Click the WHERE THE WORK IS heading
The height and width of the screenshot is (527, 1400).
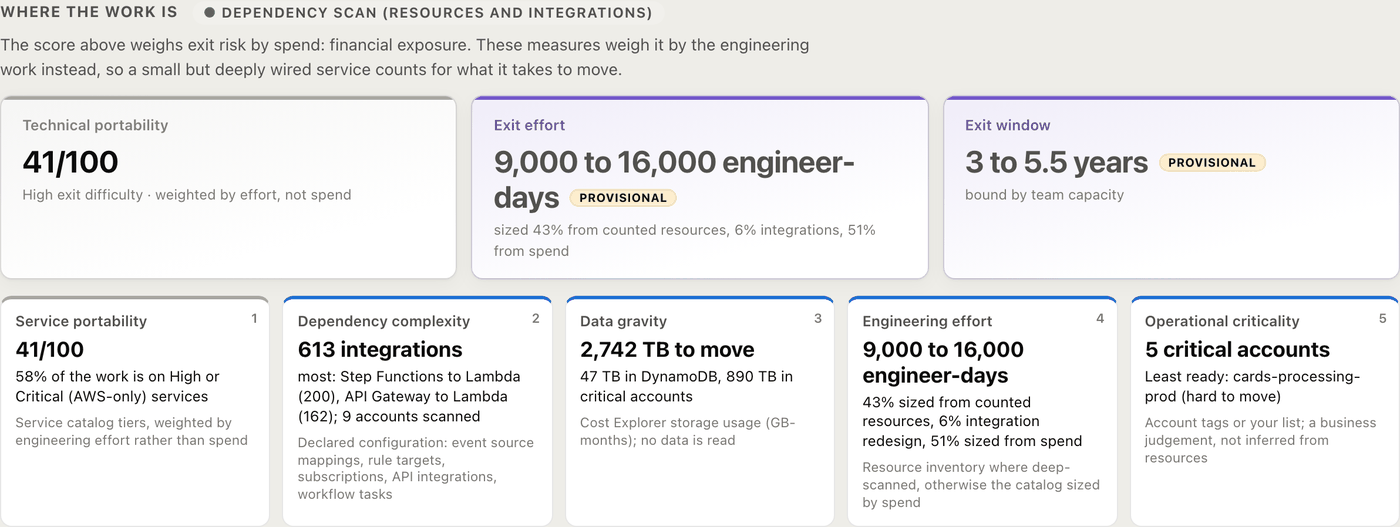click(x=89, y=12)
